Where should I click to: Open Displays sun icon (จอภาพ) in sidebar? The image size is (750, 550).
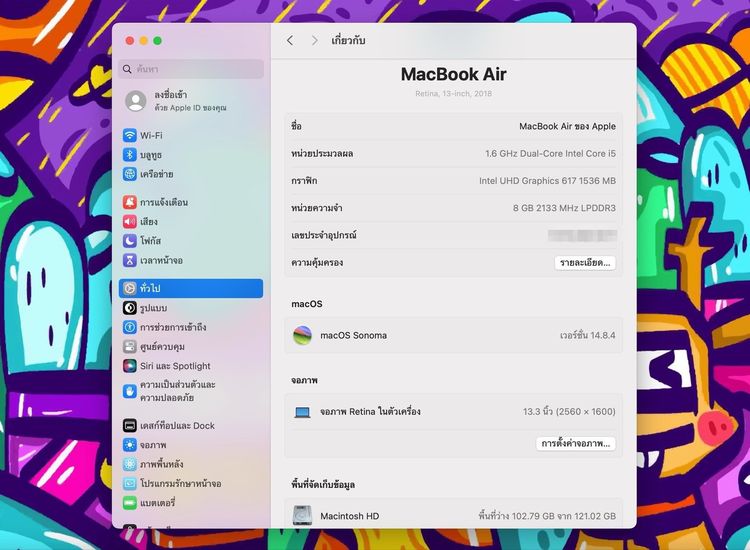[x=130, y=445]
